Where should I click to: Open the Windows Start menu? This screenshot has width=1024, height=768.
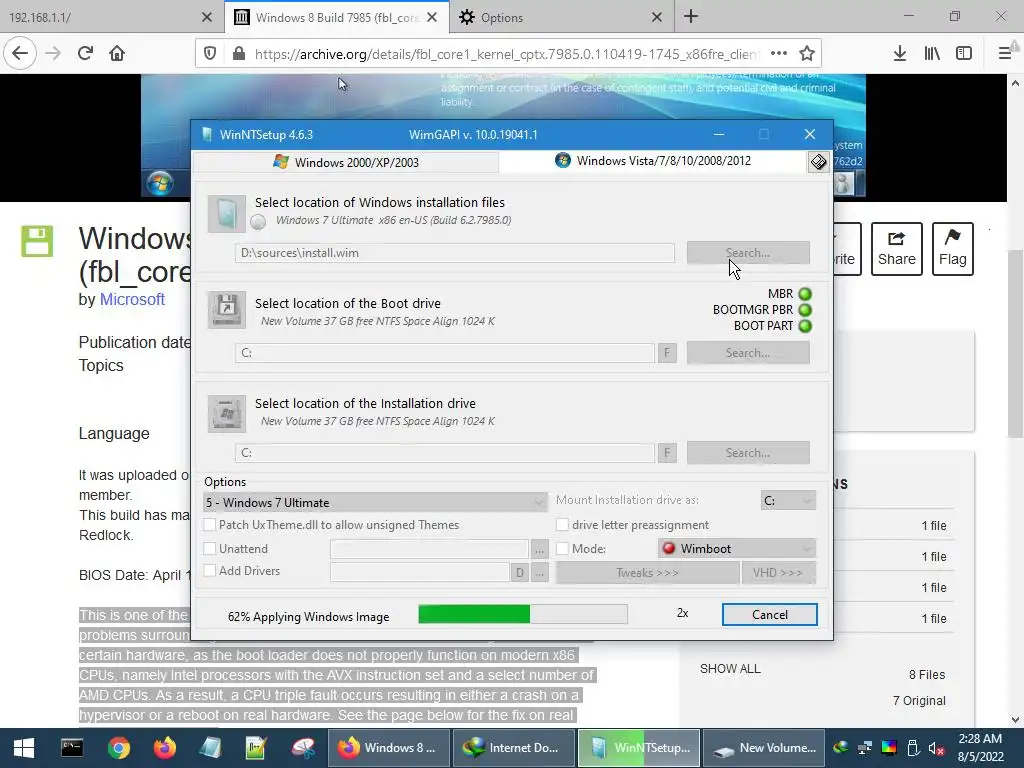[x=24, y=748]
